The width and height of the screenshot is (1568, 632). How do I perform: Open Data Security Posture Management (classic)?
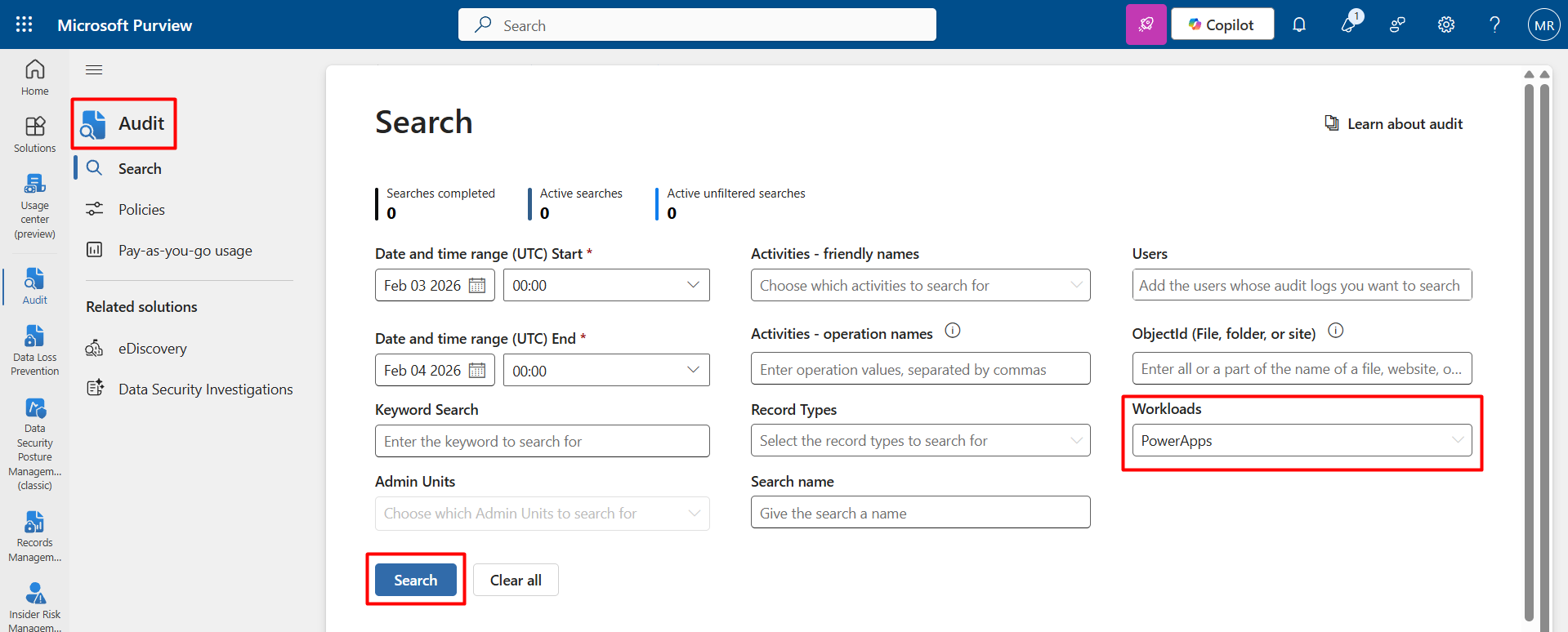pyautogui.click(x=34, y=444)
